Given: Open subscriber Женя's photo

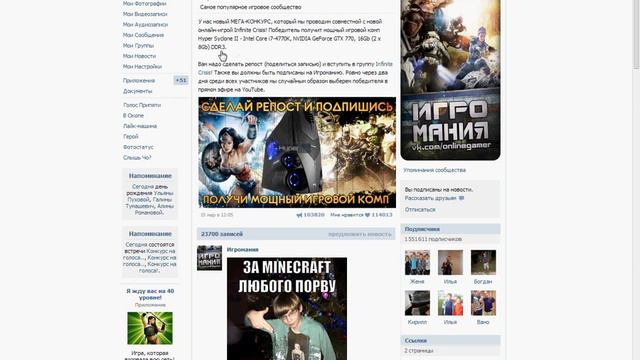Looking at the screenshot, I should tap(417, 262).
